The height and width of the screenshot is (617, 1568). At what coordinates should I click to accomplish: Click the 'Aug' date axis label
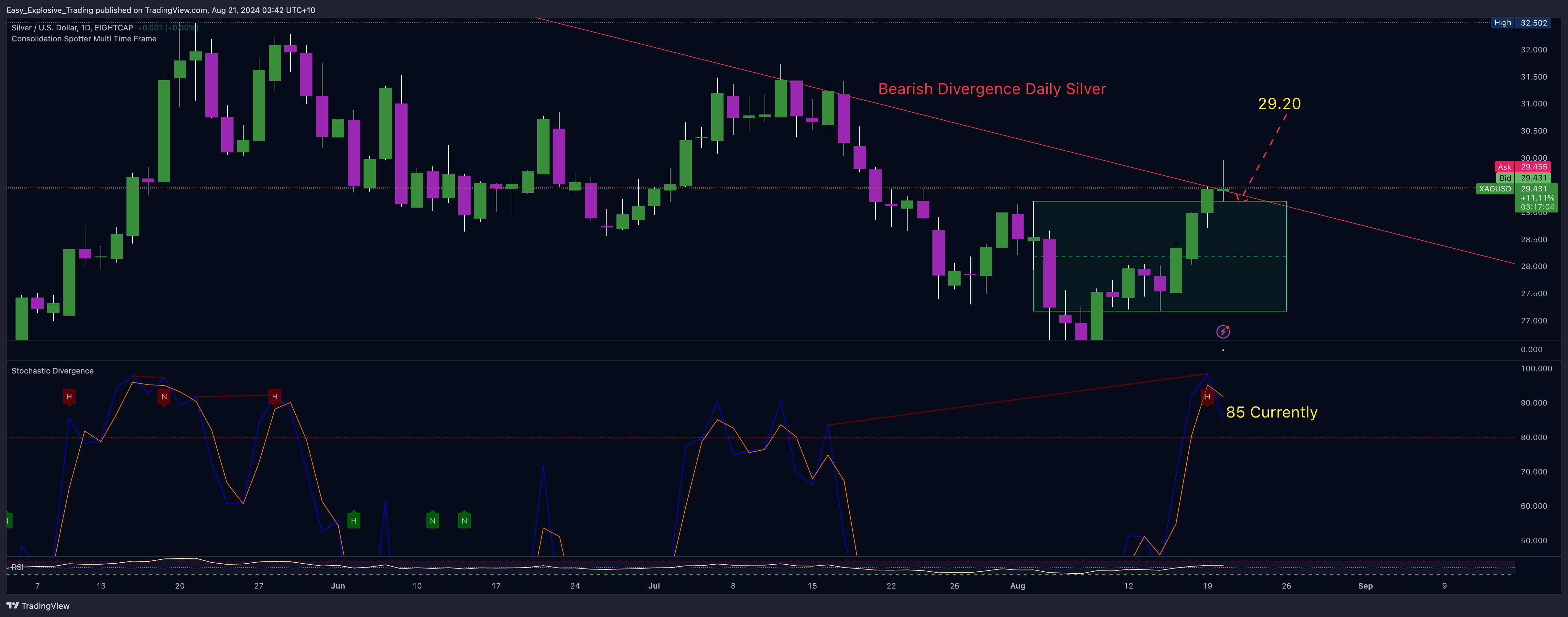point(1017,586)
